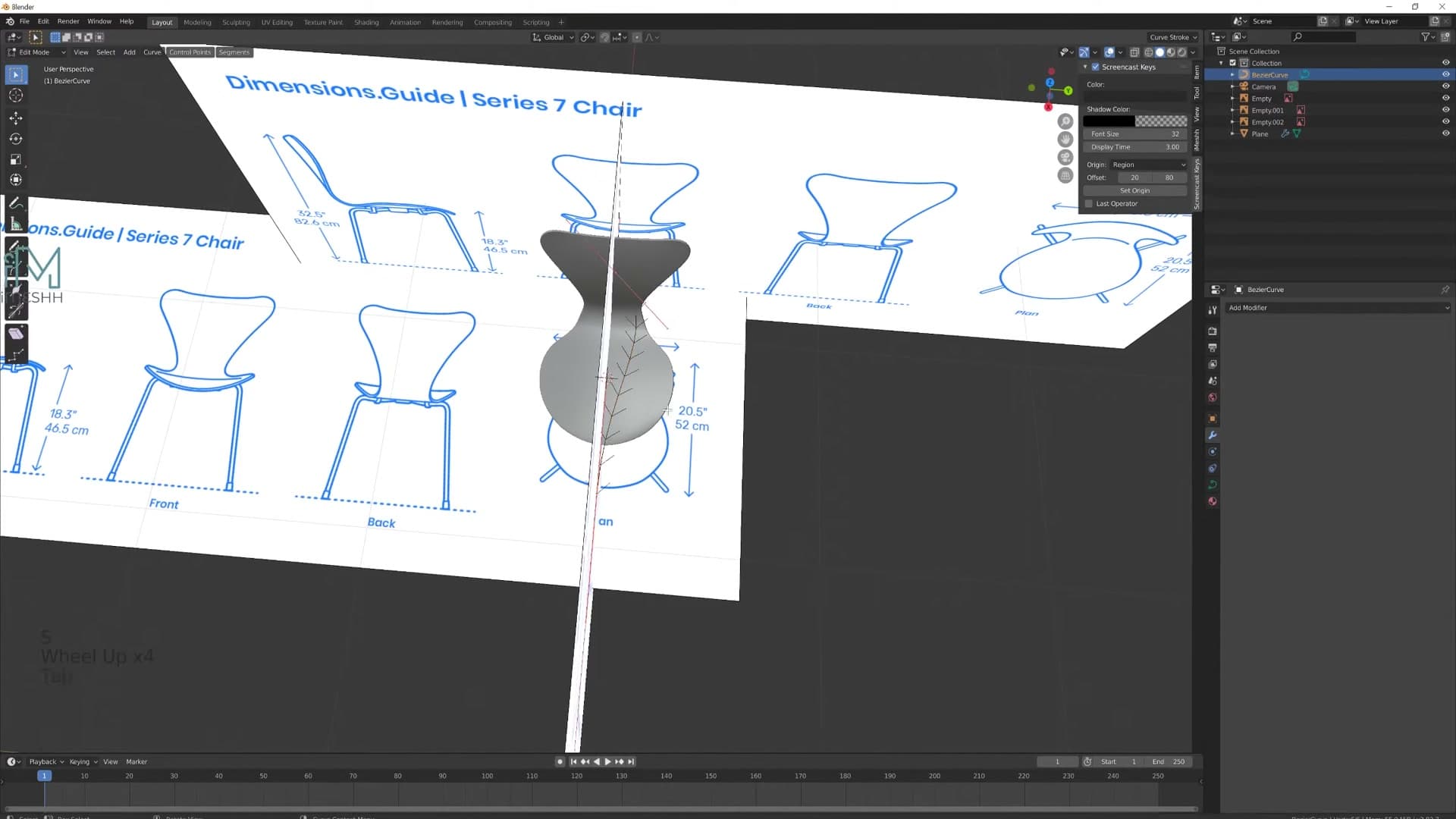Screen dimensions: 1456x819
Task: Select the Select Box tool
Action: [x=16, y=74]
